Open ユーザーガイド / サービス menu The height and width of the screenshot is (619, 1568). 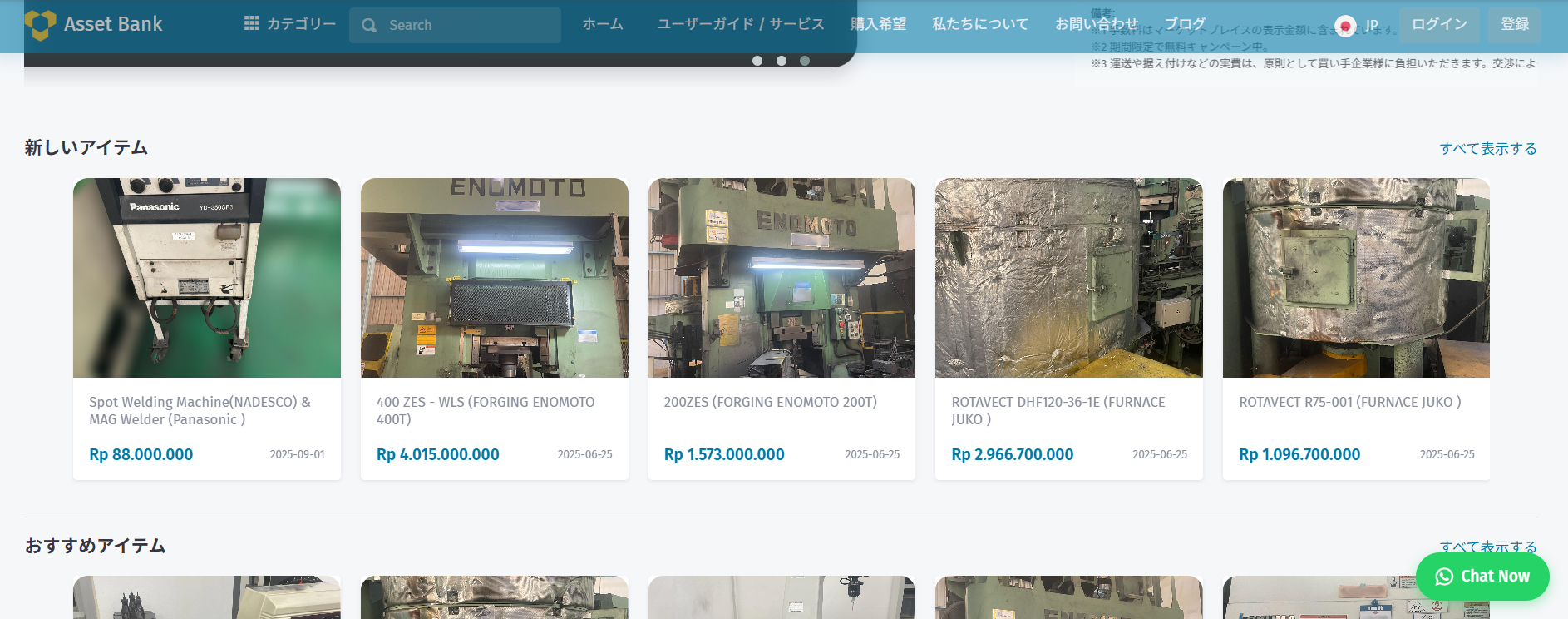(740, 24)
